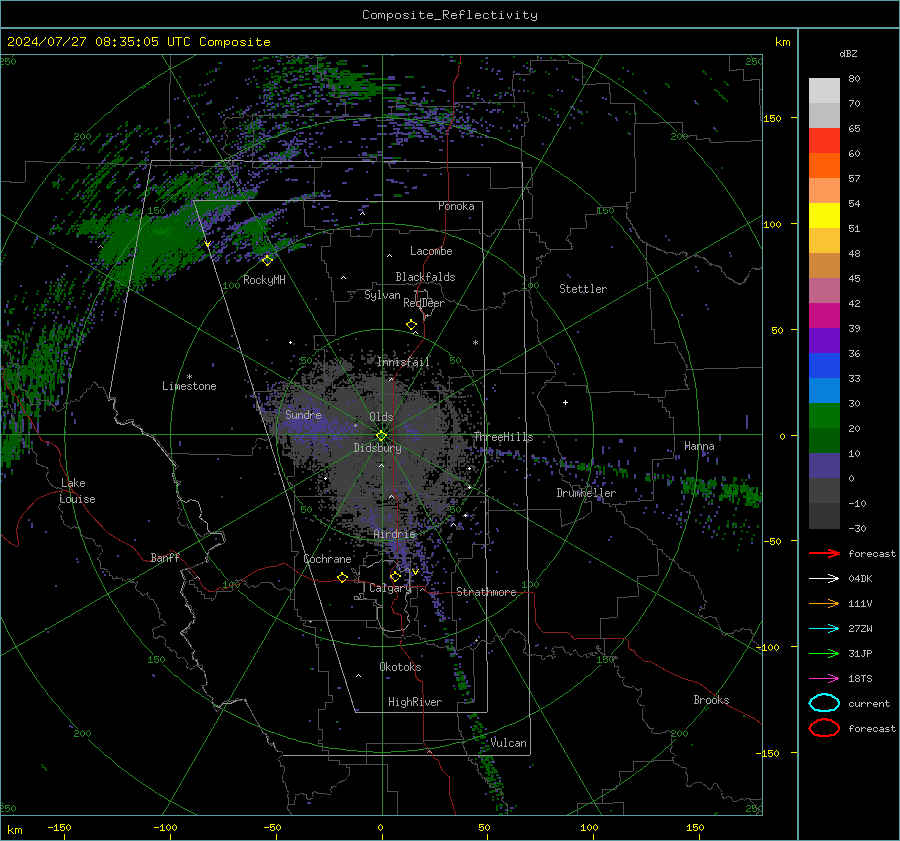Click the Lake Louise label
The height and width of the screenshot is (841, 900).
(x=77, y=491)
